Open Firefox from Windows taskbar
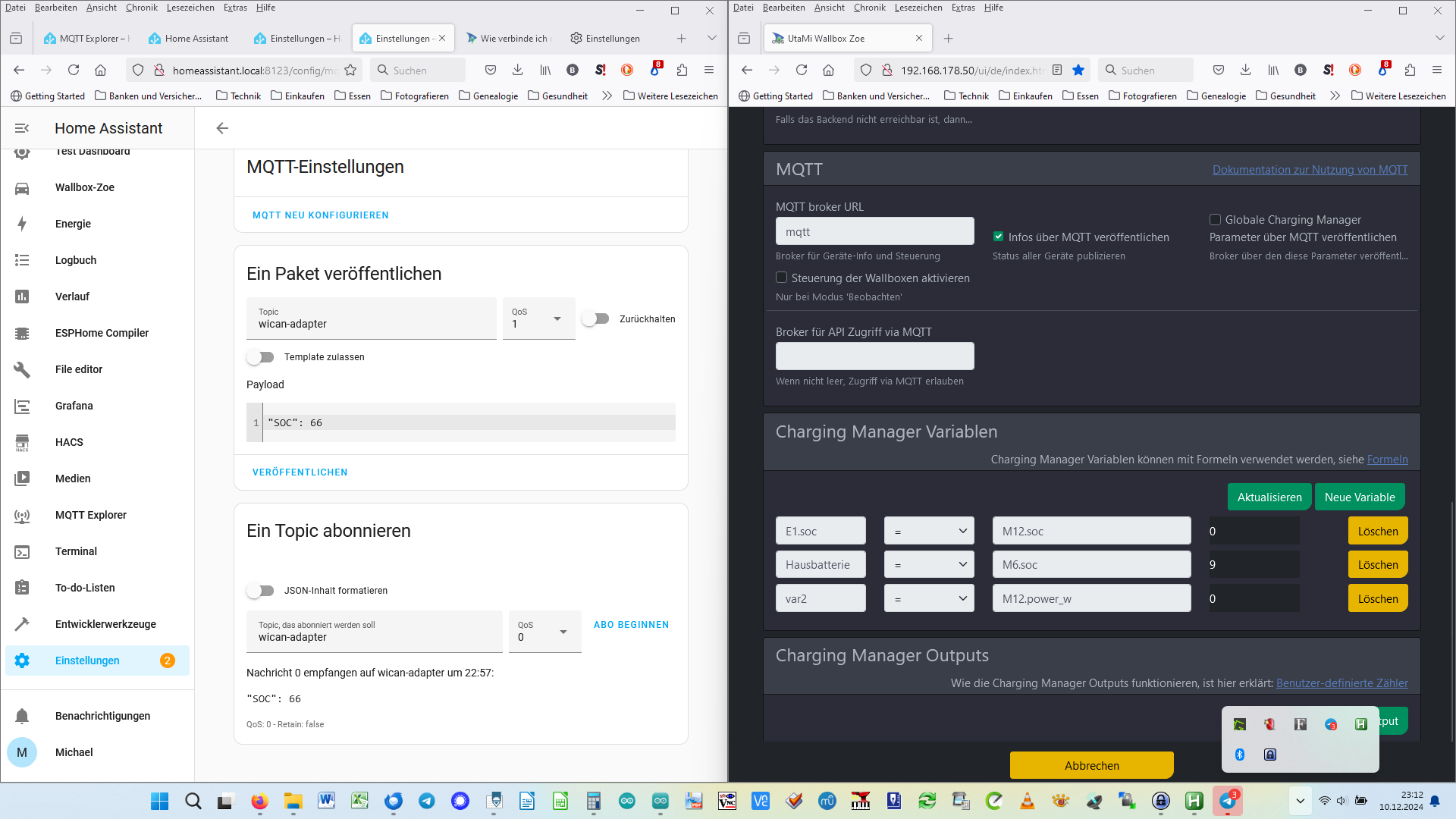 point(259,801)
